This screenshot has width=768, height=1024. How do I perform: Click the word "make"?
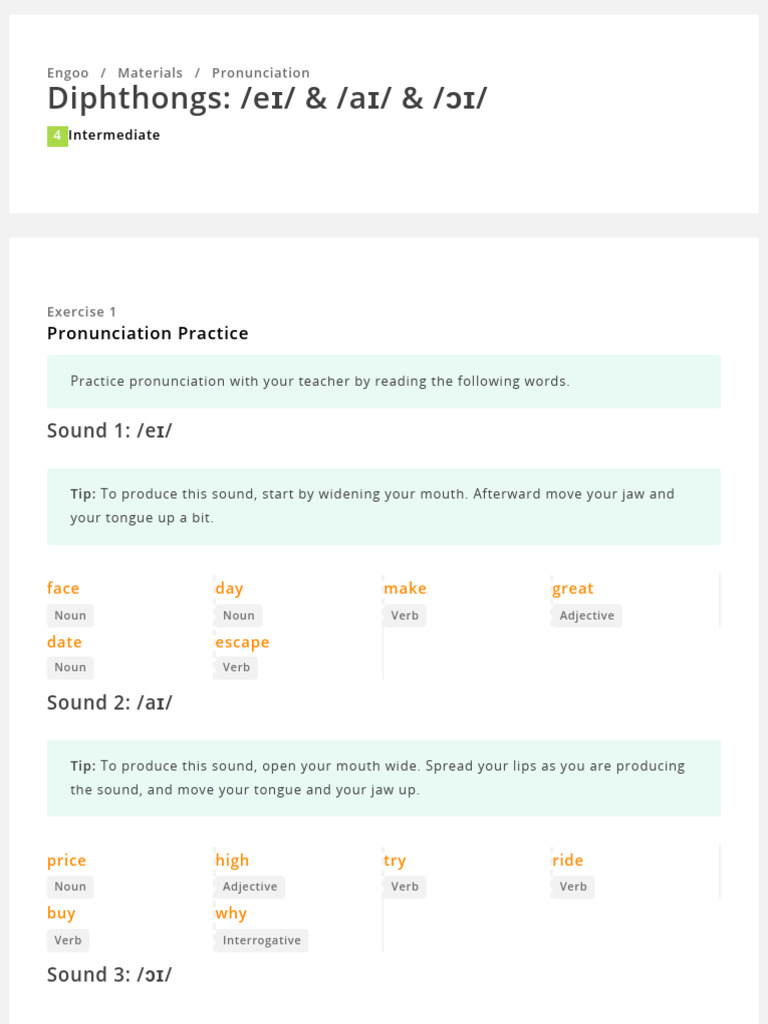coord(405,588)
